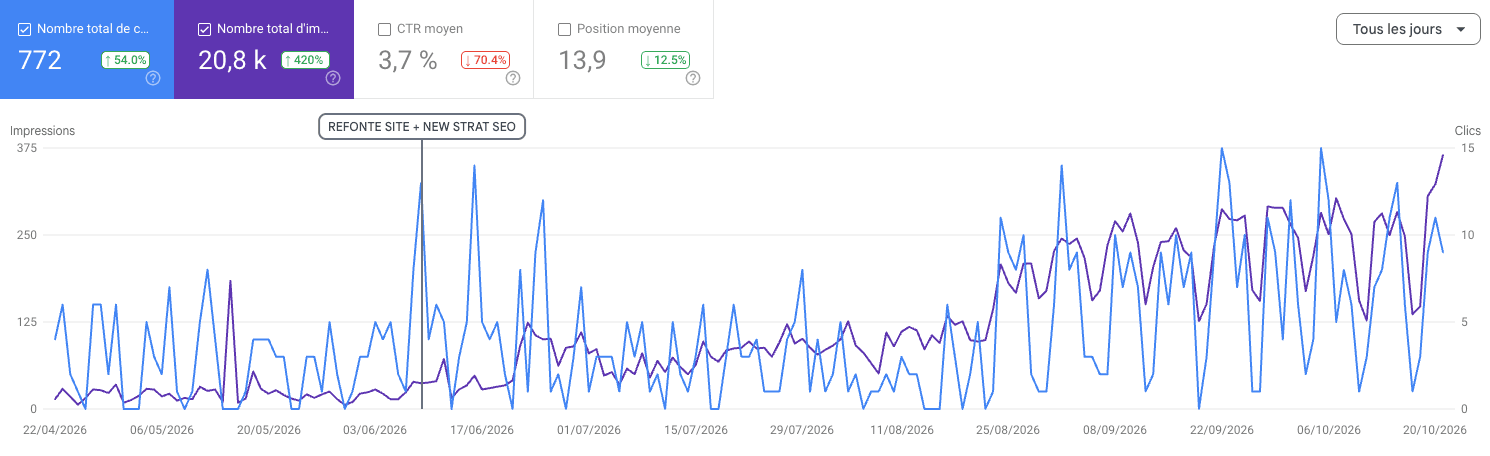Click the 5 clicks axis value
The height and width of the screenshot is (456, 1490).
click(x=1465, y=322)
